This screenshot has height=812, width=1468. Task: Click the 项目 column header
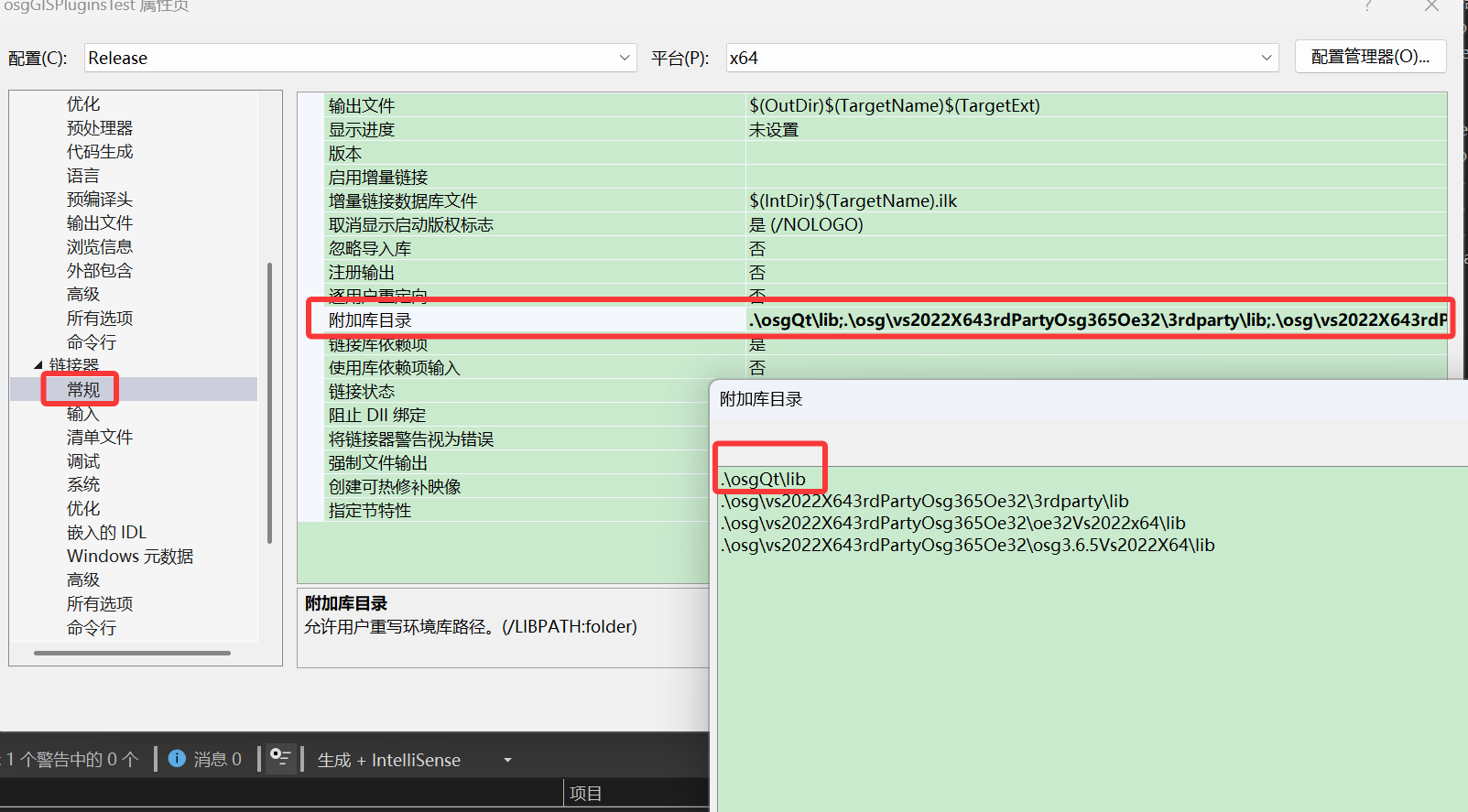[x=586, y=794]
